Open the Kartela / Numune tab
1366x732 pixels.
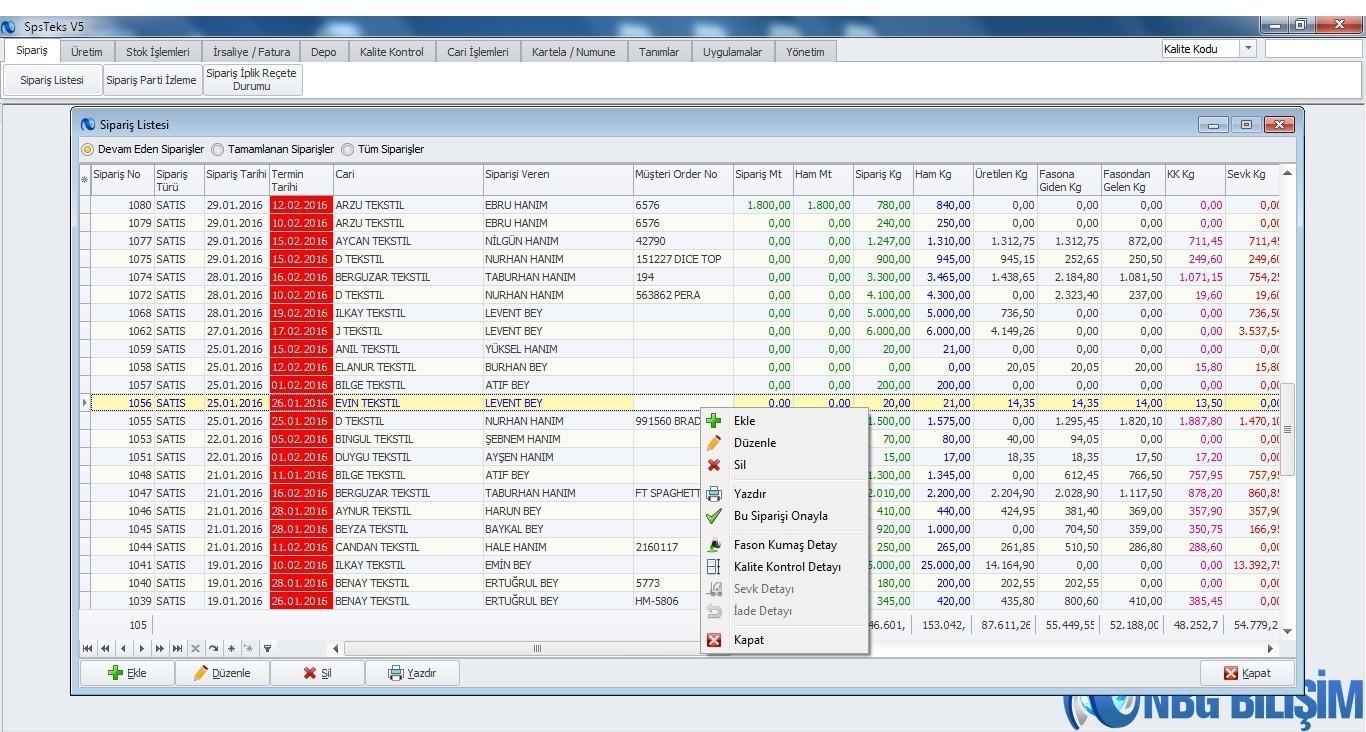point(573,52)
